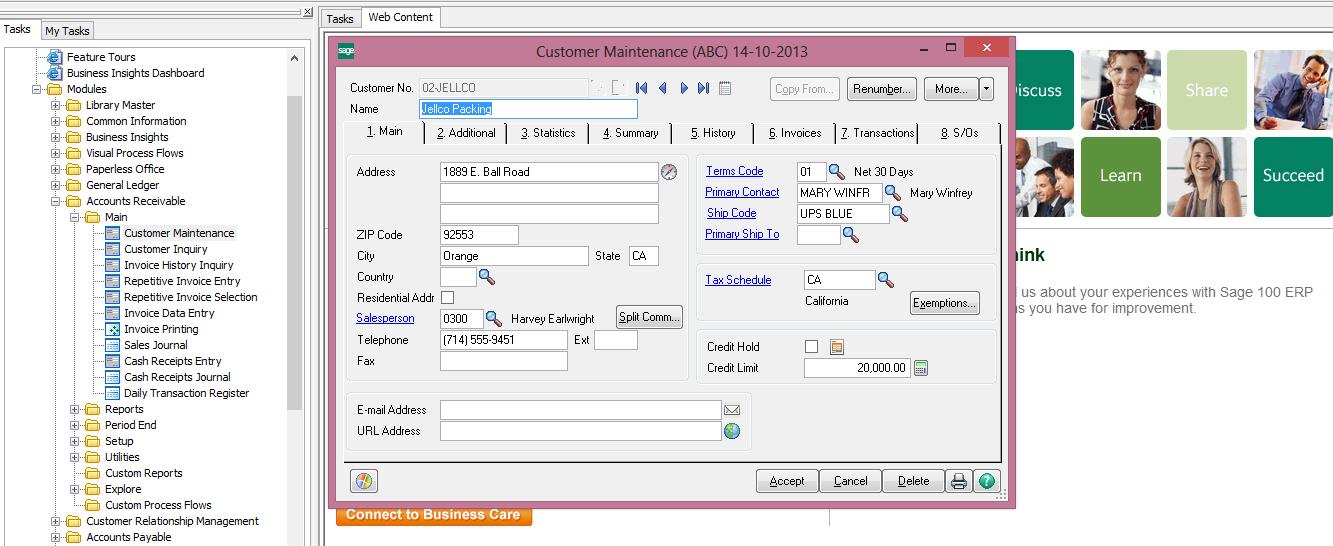Toggle Credit Hold checkbox
Image resolution: width=1333 pixels, height=546 pixels.
[x=811, y=347]
